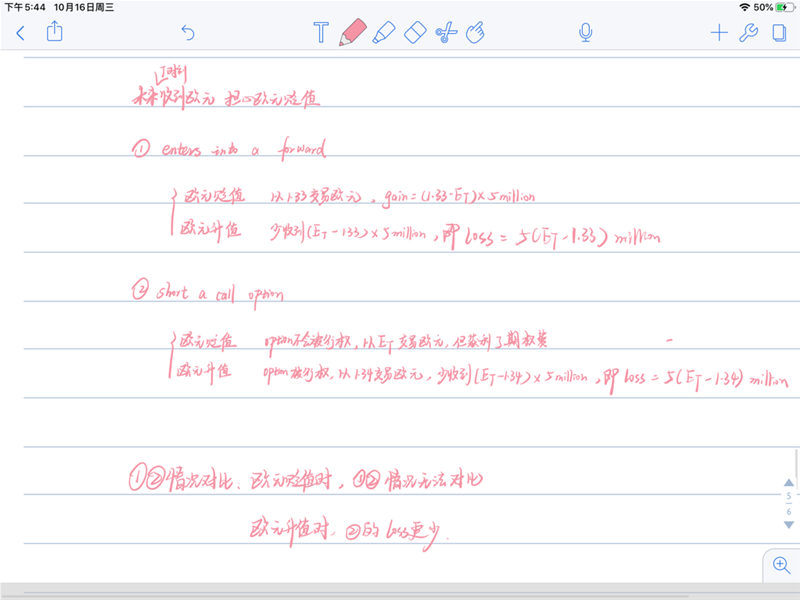Viewport: 800px width, 600px height.
Task: Open the plus insert menu
Action: coord(718,33)
